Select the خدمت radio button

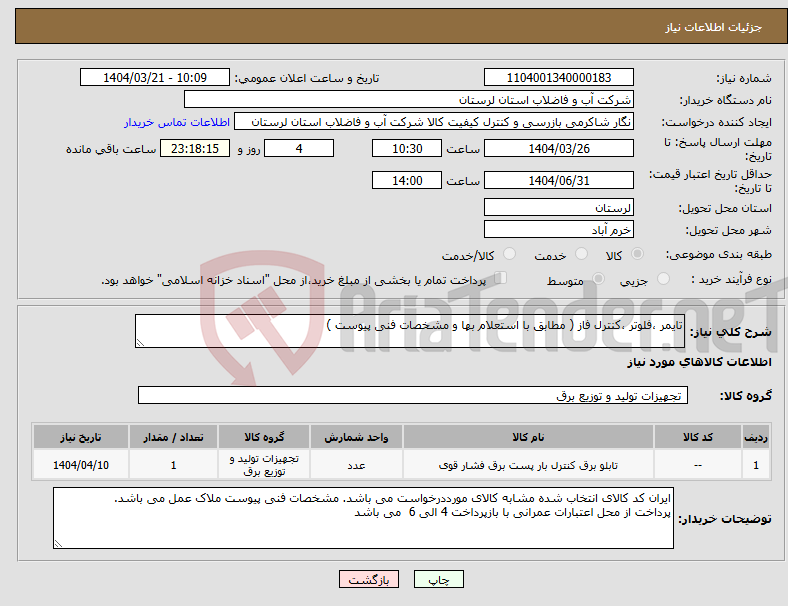[x=581, y=254]
